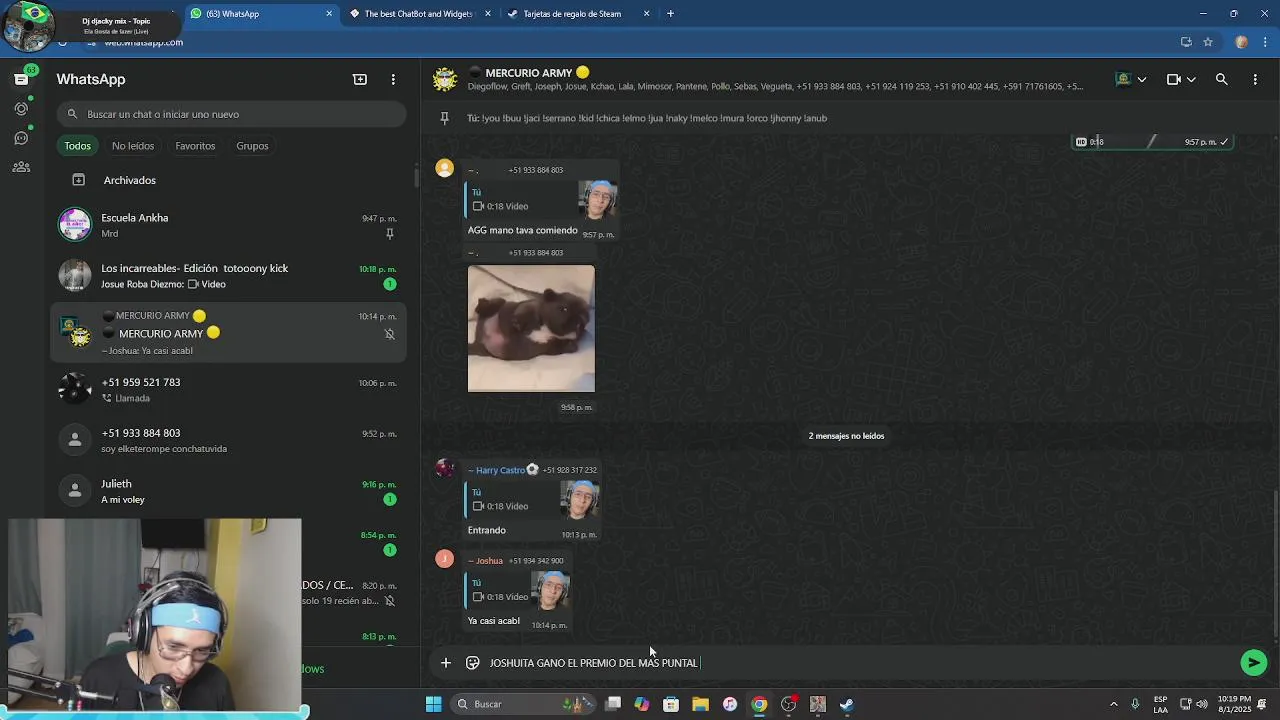Click the message text input field
The width and height of the screenshot is (1280, 720).
[x=860, y=663]
